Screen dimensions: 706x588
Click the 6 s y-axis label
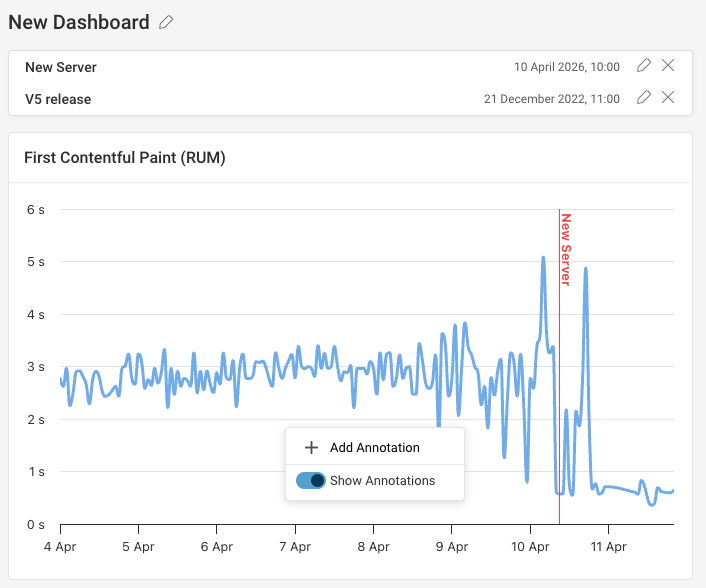(x=36, y=209)
